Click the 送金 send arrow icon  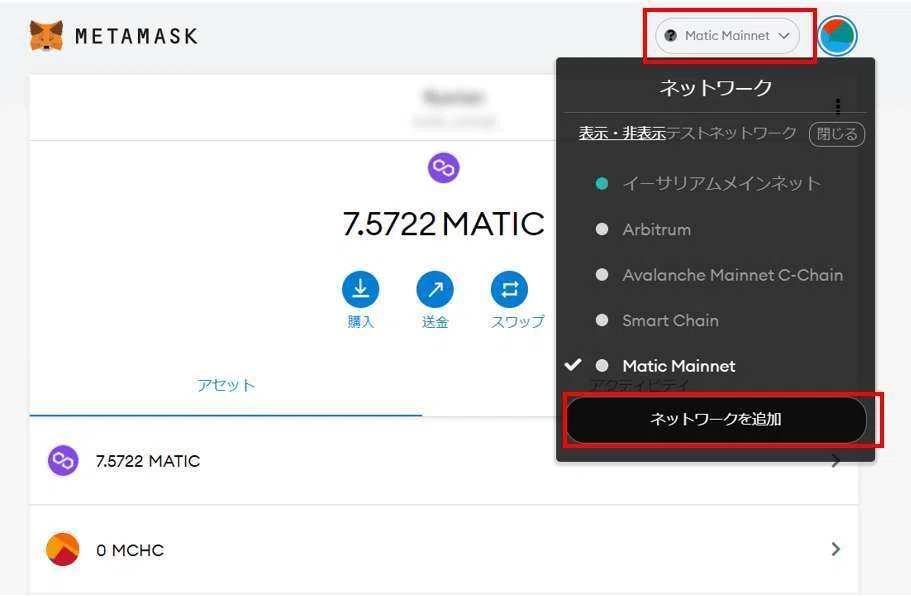[435, 289]
